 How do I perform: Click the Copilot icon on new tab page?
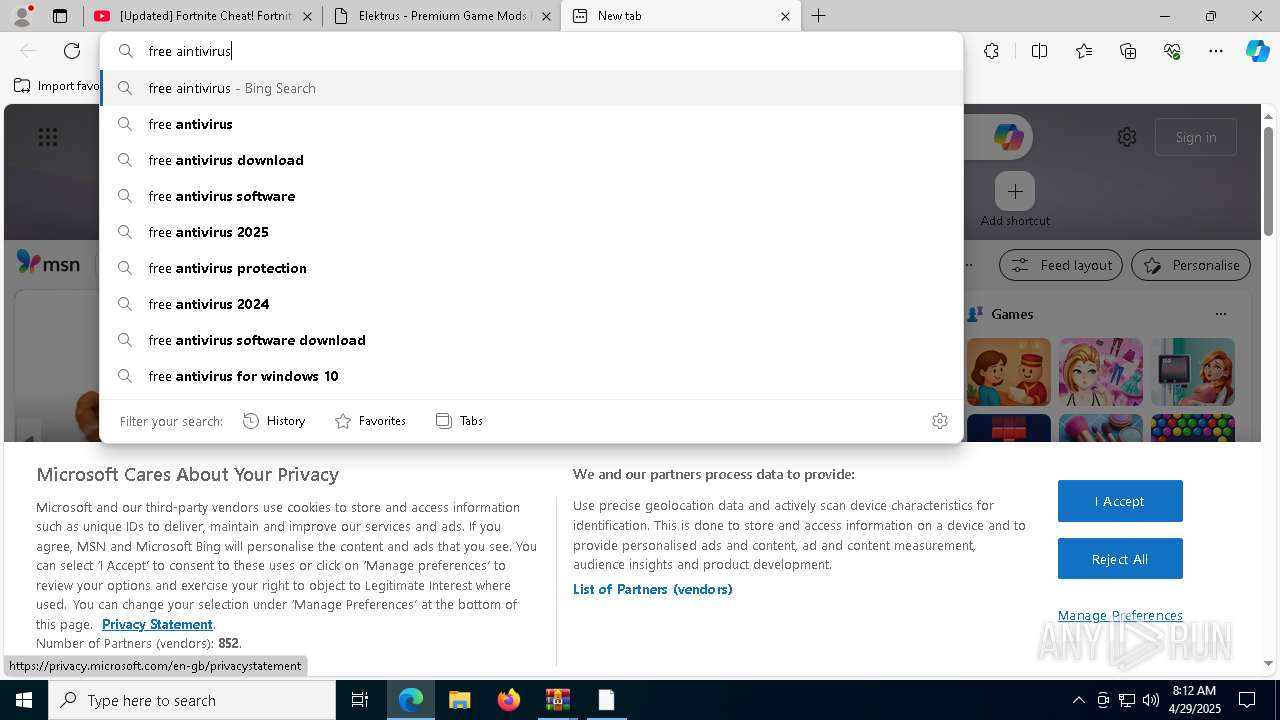pyautogui.click(x=1008, y=137)
